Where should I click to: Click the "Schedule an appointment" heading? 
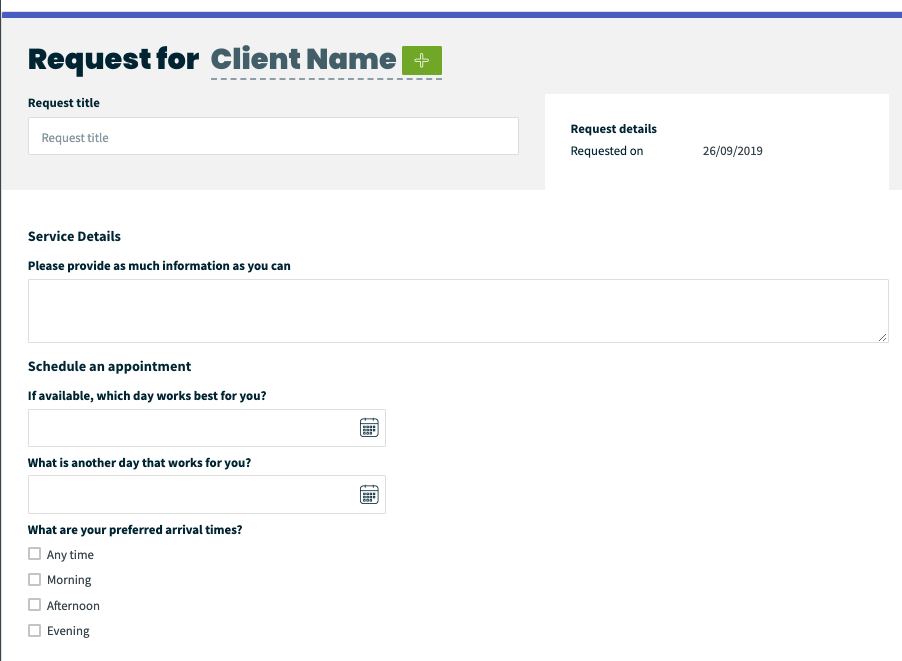pyautogui.click(x=109, y=366)
